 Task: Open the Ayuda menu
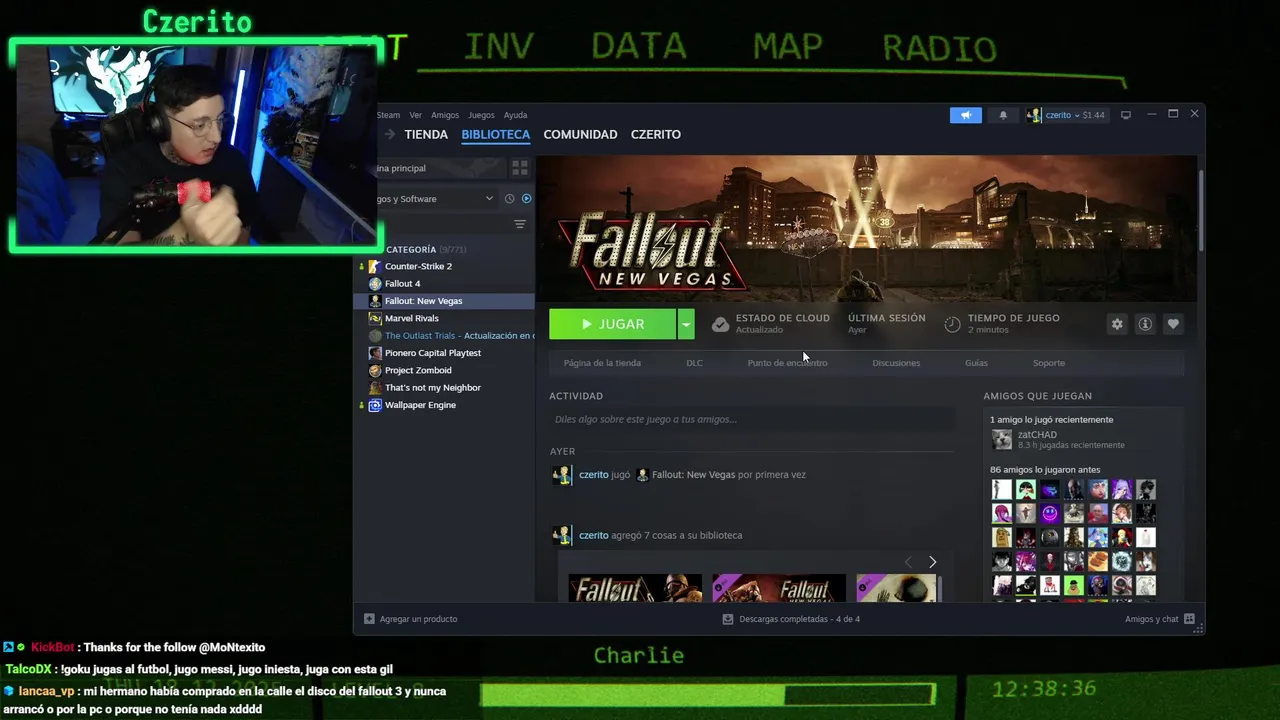(515, 115)
